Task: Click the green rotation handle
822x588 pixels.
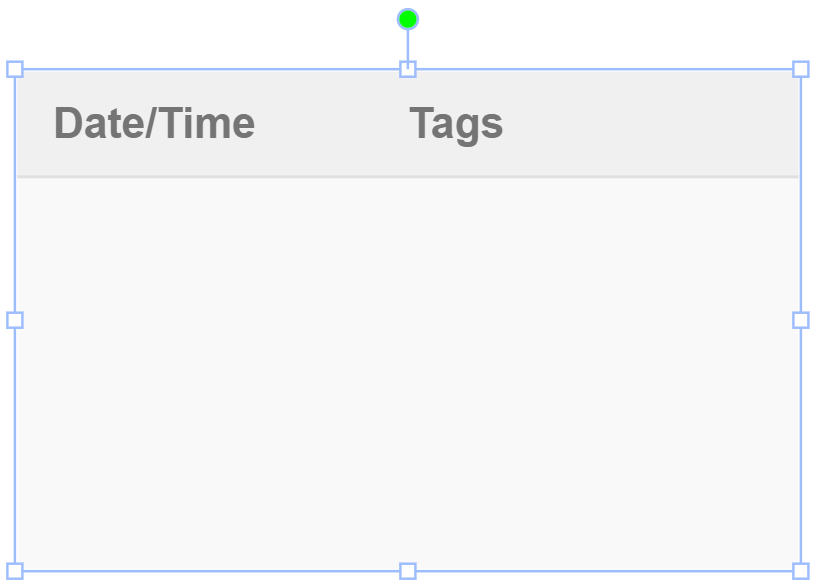Action: click(x=407, y=19)
